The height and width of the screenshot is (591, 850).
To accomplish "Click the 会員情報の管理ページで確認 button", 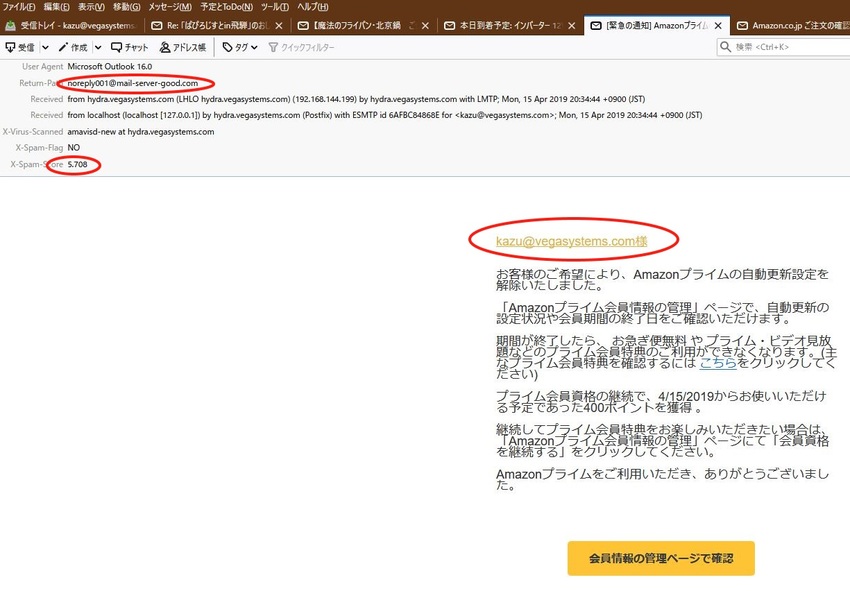I will (x=661, y=558).
